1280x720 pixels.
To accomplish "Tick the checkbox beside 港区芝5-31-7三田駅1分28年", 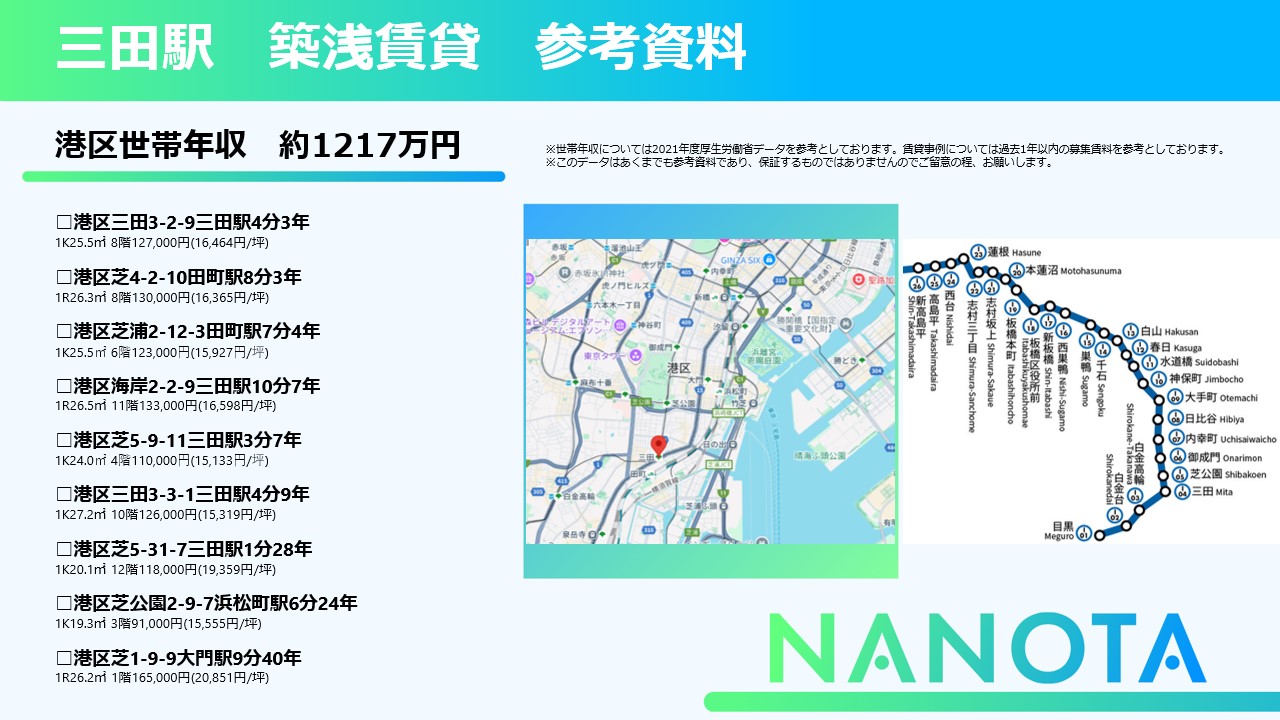I will (64, 549).
